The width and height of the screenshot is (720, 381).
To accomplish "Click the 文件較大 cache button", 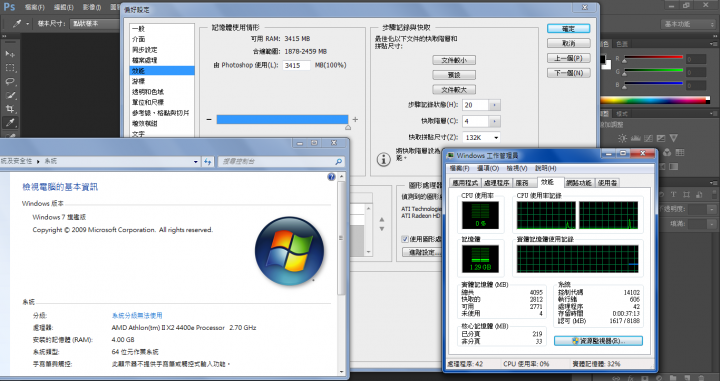I will coord(454,90).
